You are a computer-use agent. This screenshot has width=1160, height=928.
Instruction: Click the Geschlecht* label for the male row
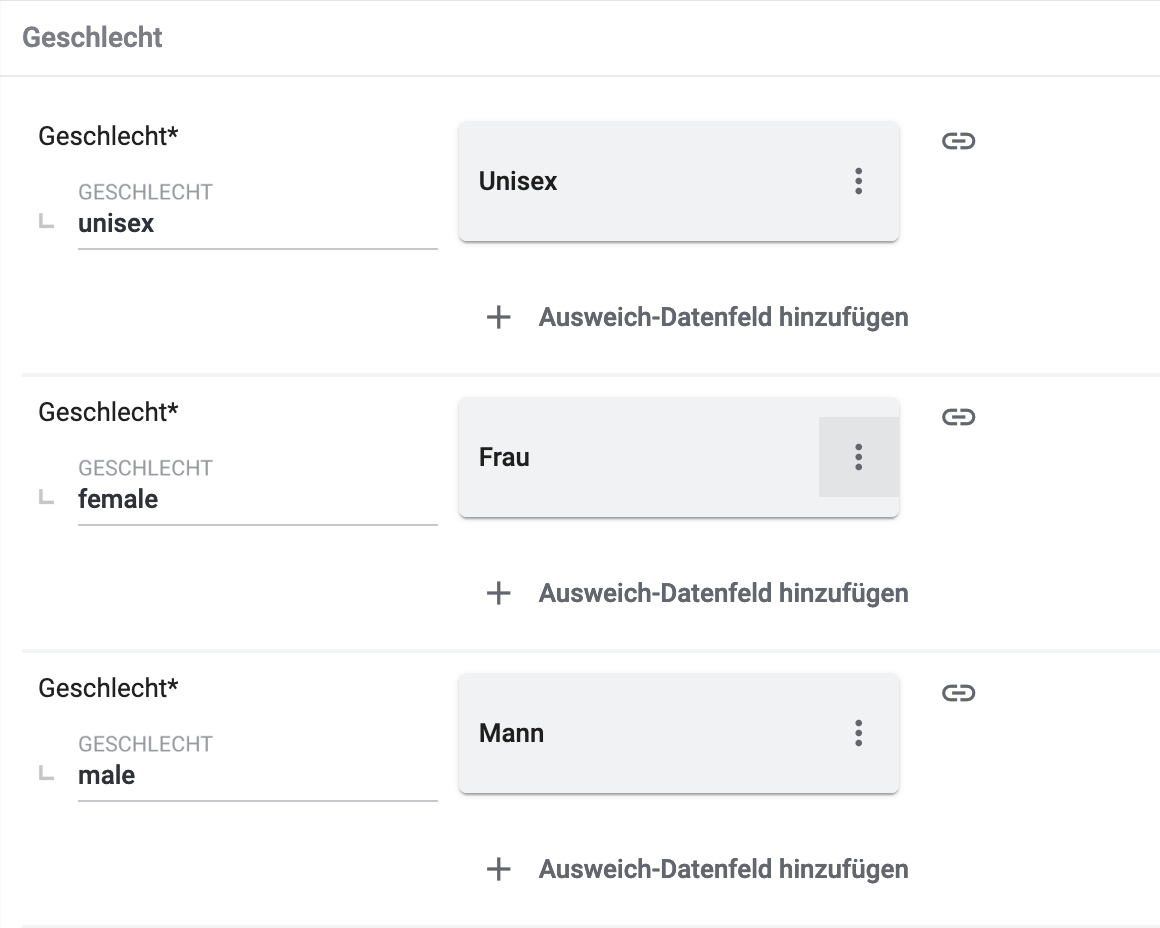pyautogui.click(x=108, y=688)
